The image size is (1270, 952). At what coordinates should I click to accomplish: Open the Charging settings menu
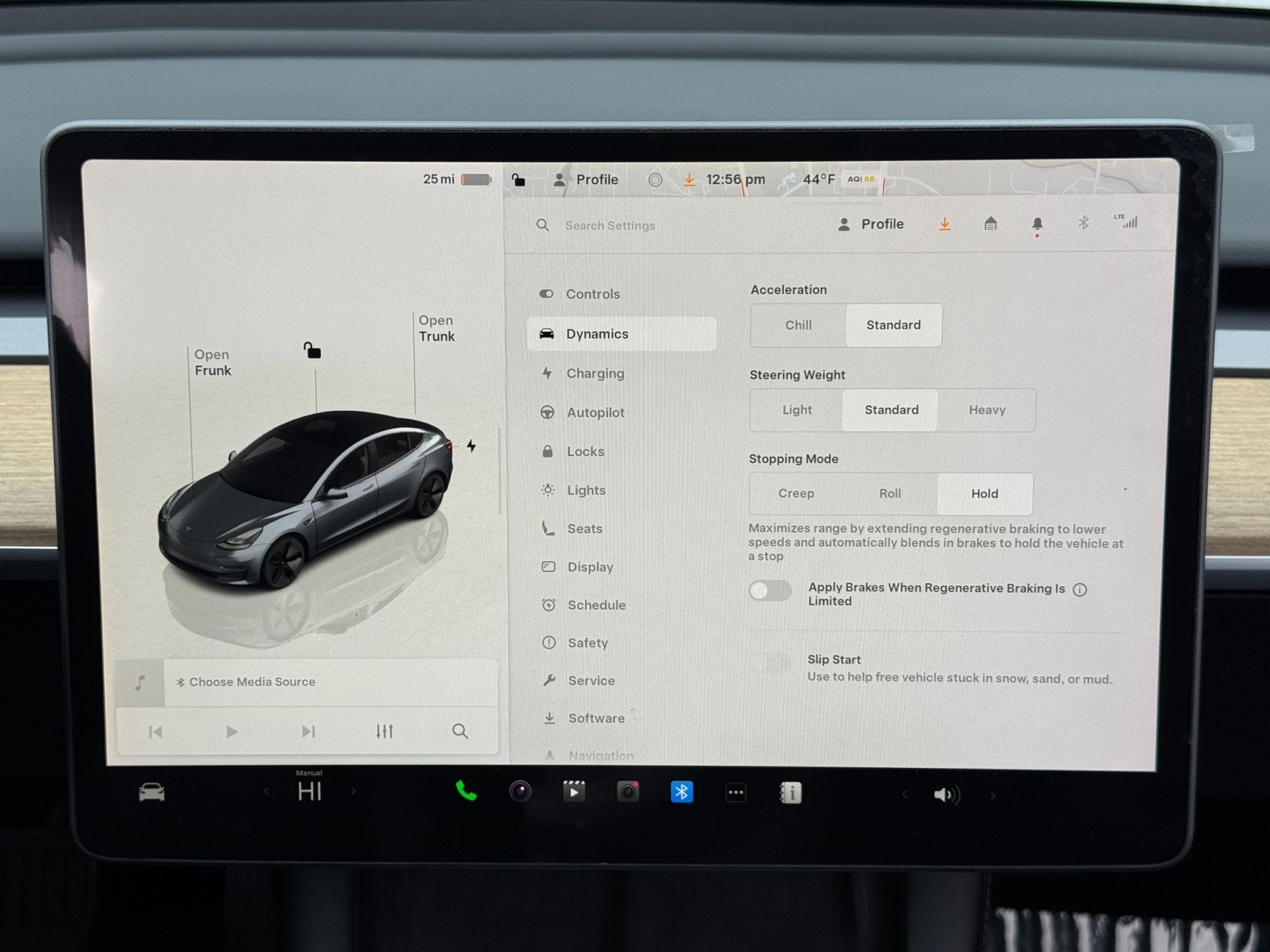pos(595,374)
